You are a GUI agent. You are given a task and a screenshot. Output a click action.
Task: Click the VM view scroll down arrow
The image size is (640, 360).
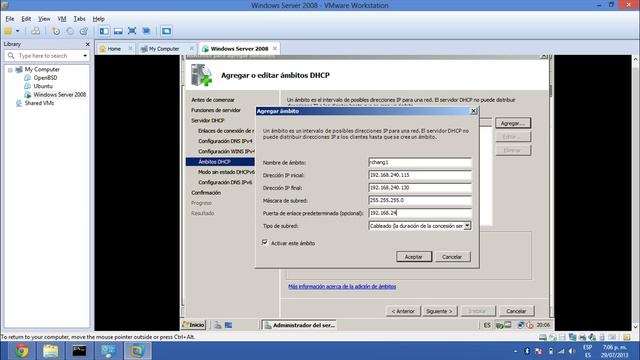click(636, 327)
